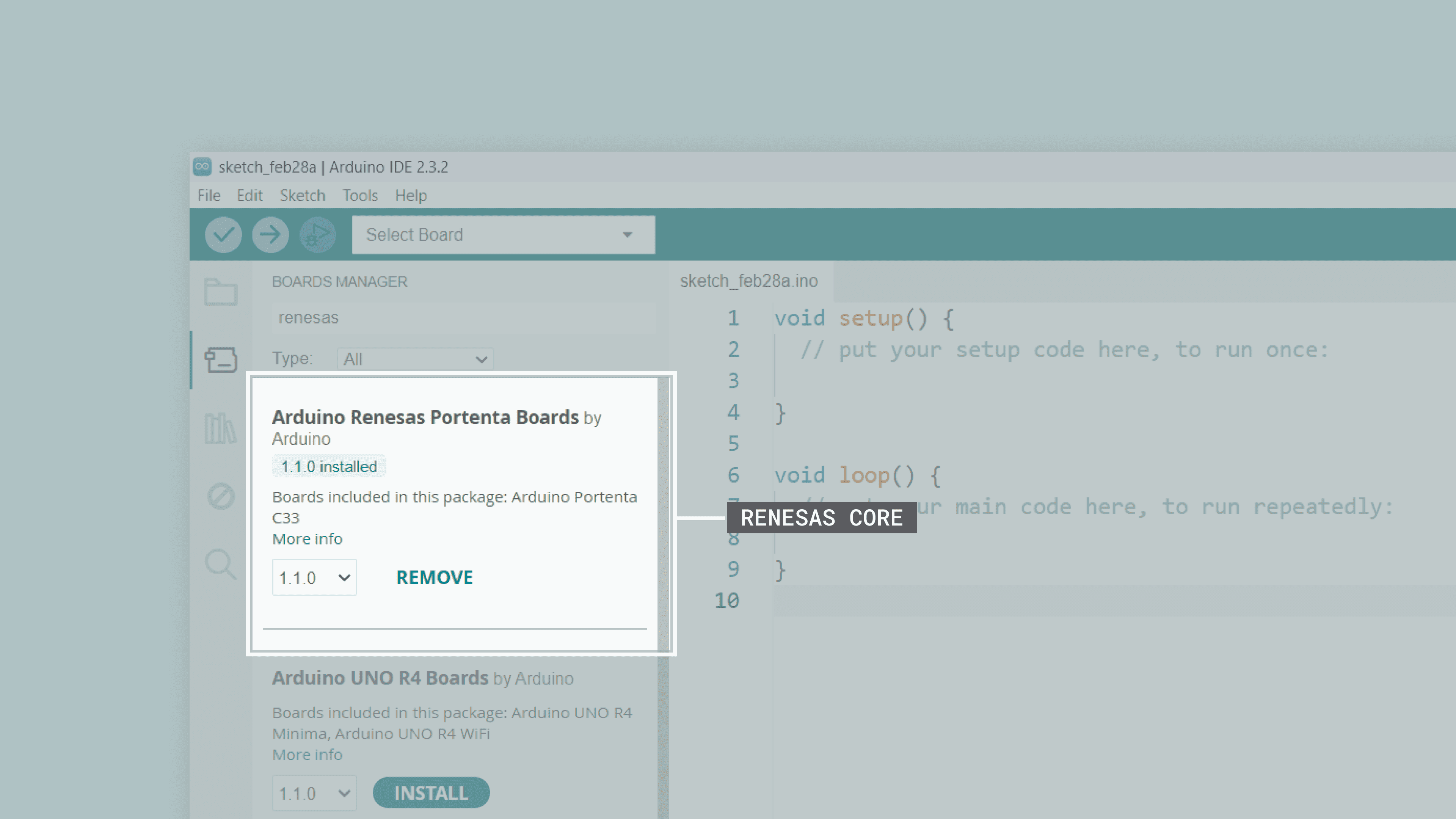Open the Library Manager books icon
1456x819 pixels.
click(220, 428)
